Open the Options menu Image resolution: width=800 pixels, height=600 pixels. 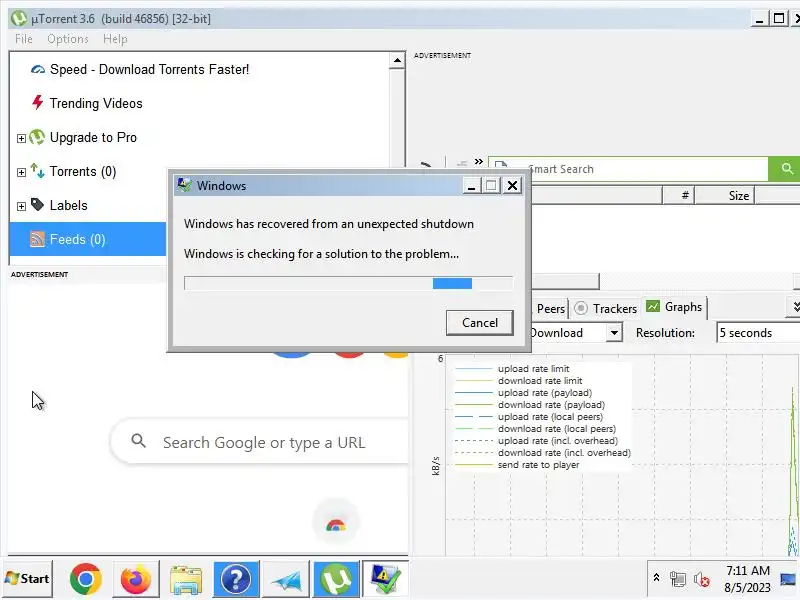pyautogui.click(x=68, y=39)
